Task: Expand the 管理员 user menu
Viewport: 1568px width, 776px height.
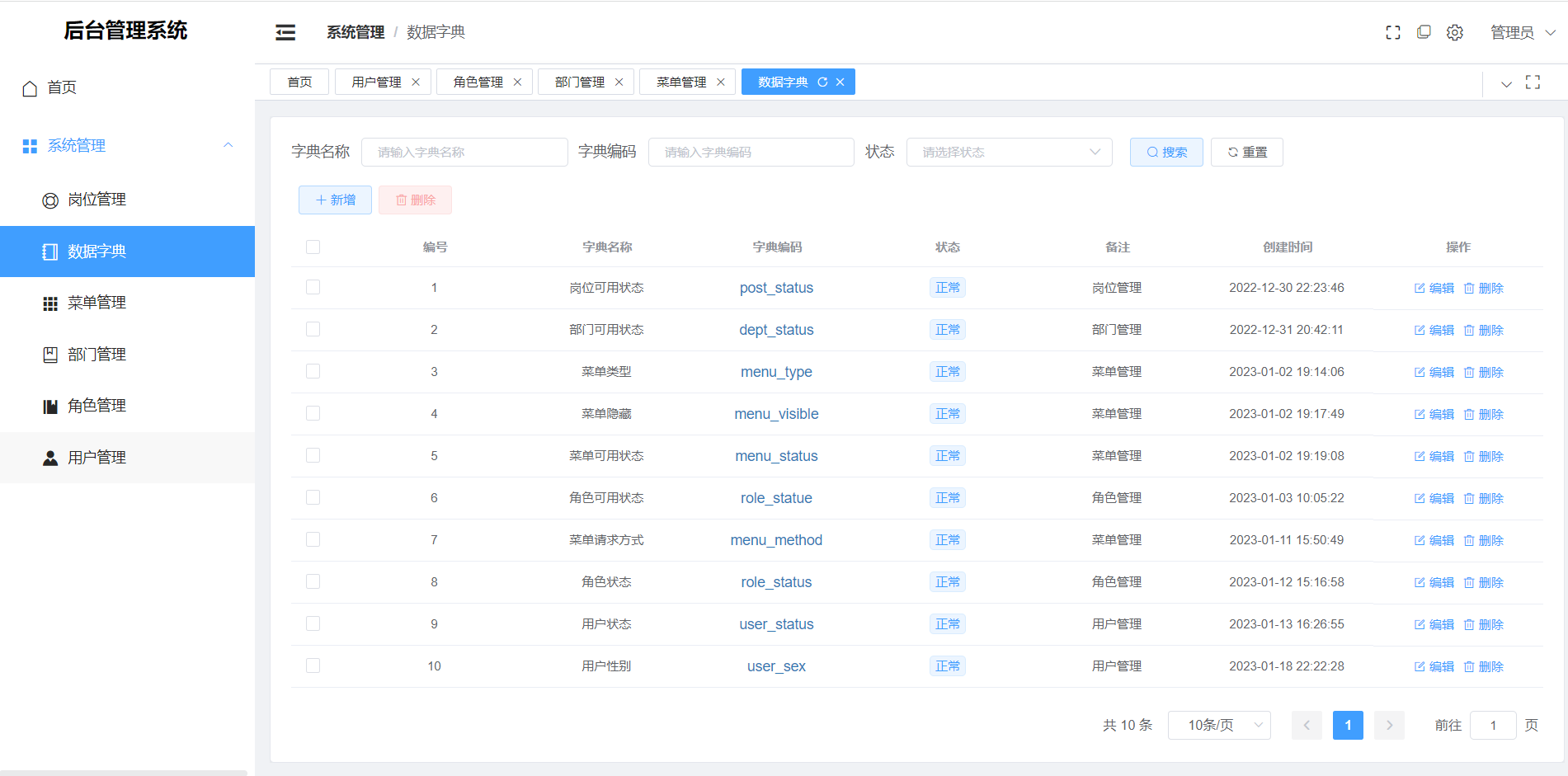Action: tap(1523, 32)
